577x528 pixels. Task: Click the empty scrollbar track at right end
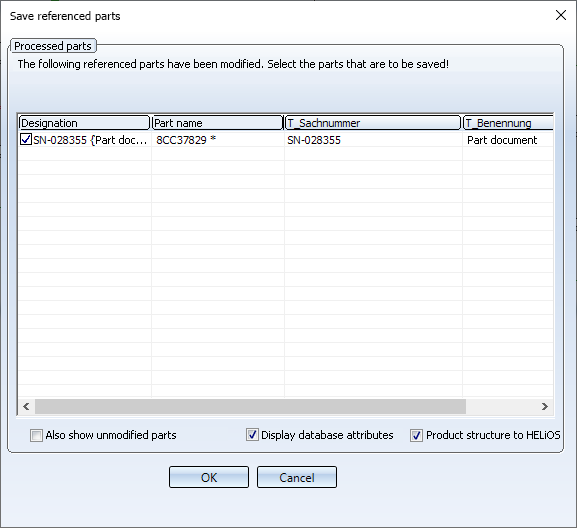click(x=501, y=407)
